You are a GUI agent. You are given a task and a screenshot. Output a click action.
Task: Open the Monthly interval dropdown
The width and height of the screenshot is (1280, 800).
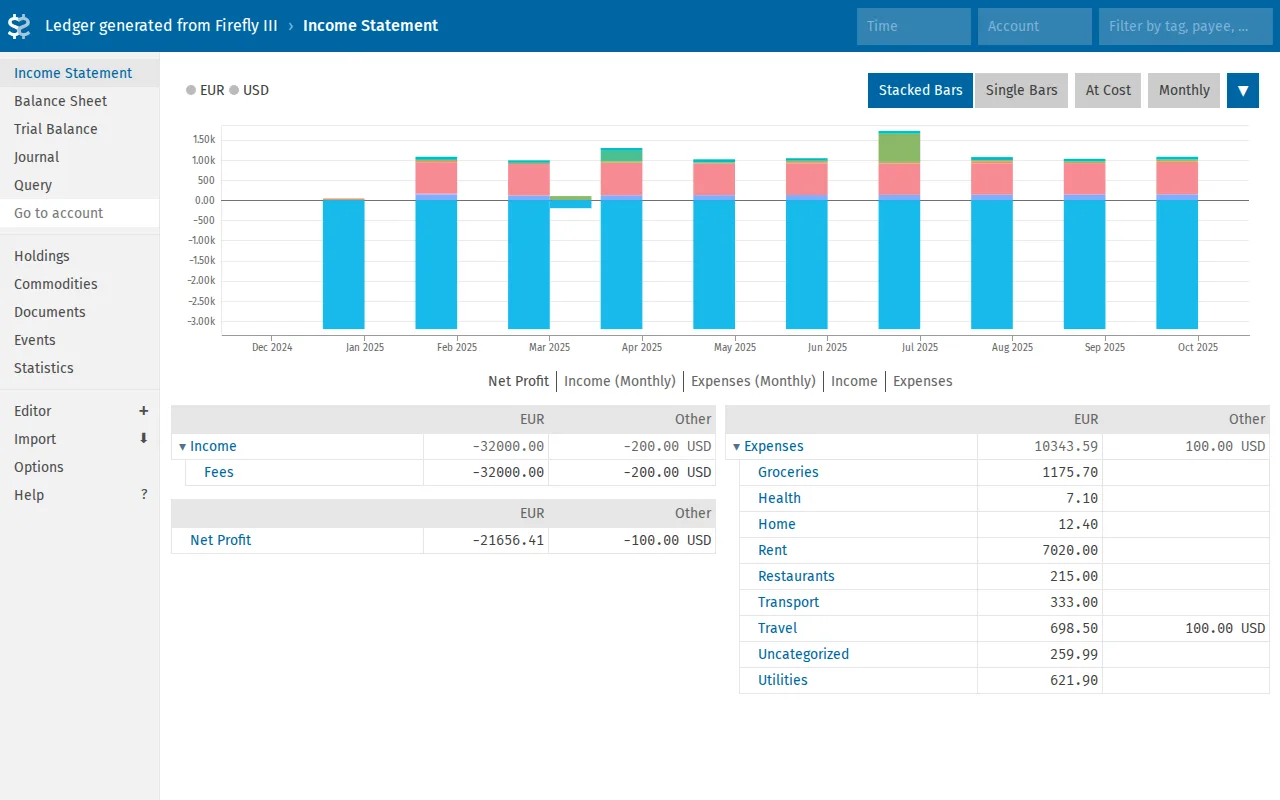pyautogui.click(x=1184, y=90)
